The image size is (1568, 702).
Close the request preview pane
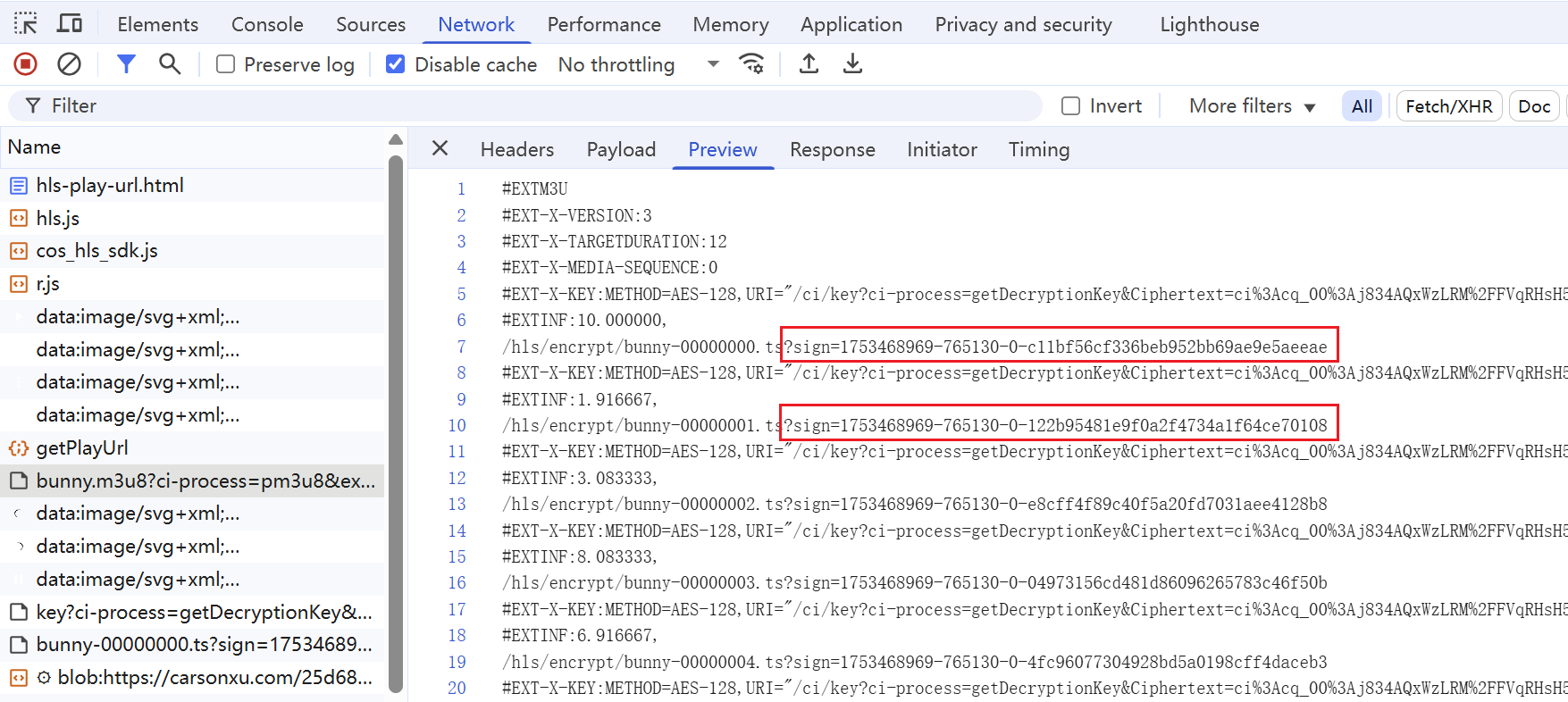tap(440, 148)
